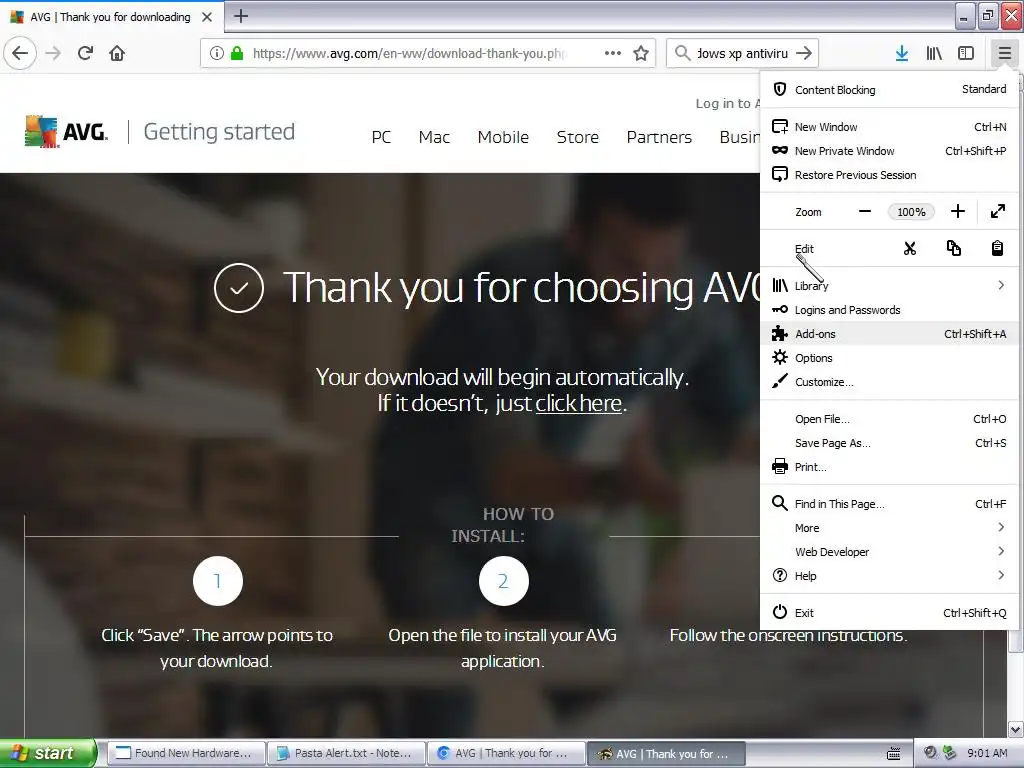Open the Mac navigation link
Image resolution: width=1024 pixels, height=768 pixels.
click(x=434, y=137)
